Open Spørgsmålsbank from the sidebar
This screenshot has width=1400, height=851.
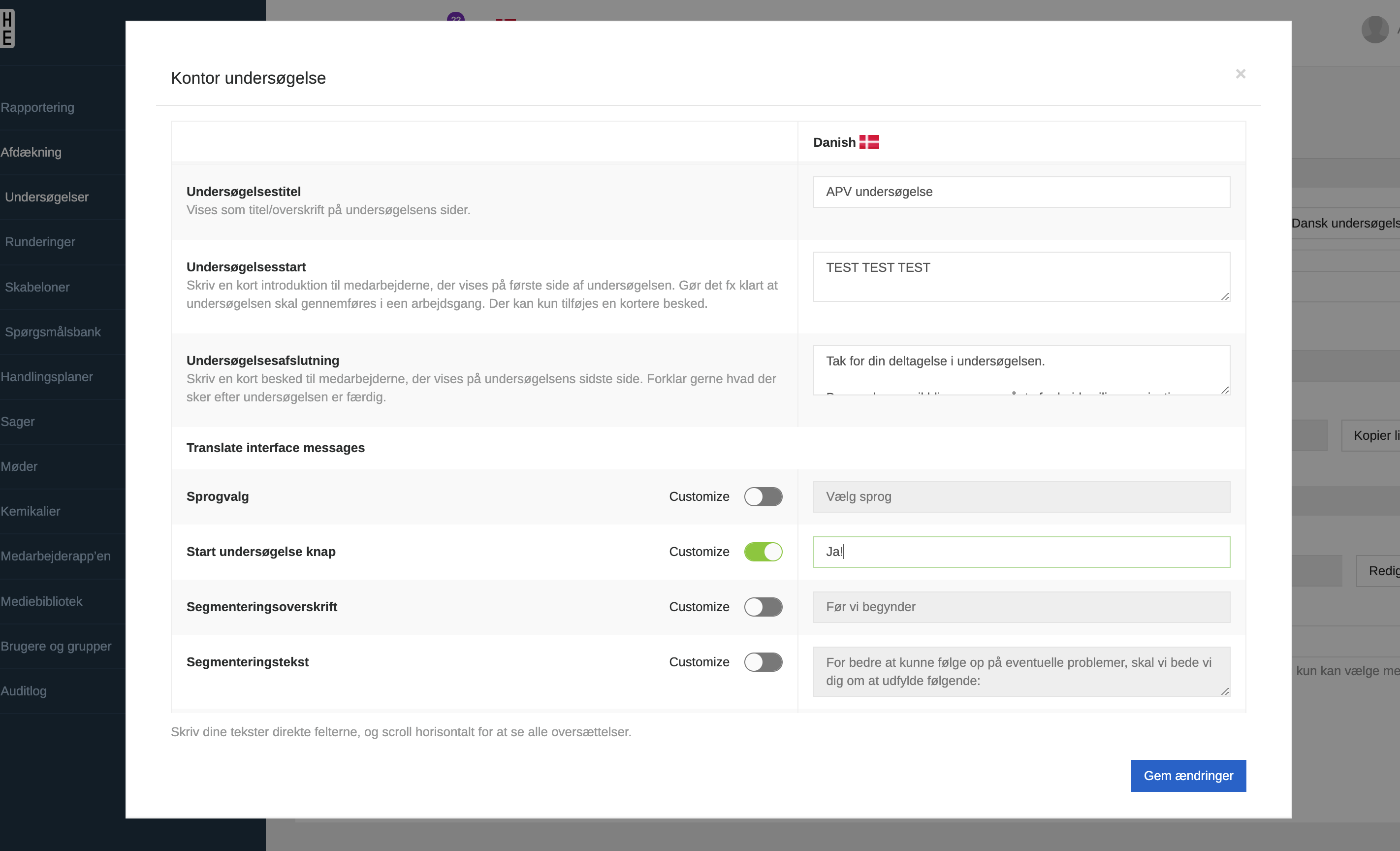(53, 332)
